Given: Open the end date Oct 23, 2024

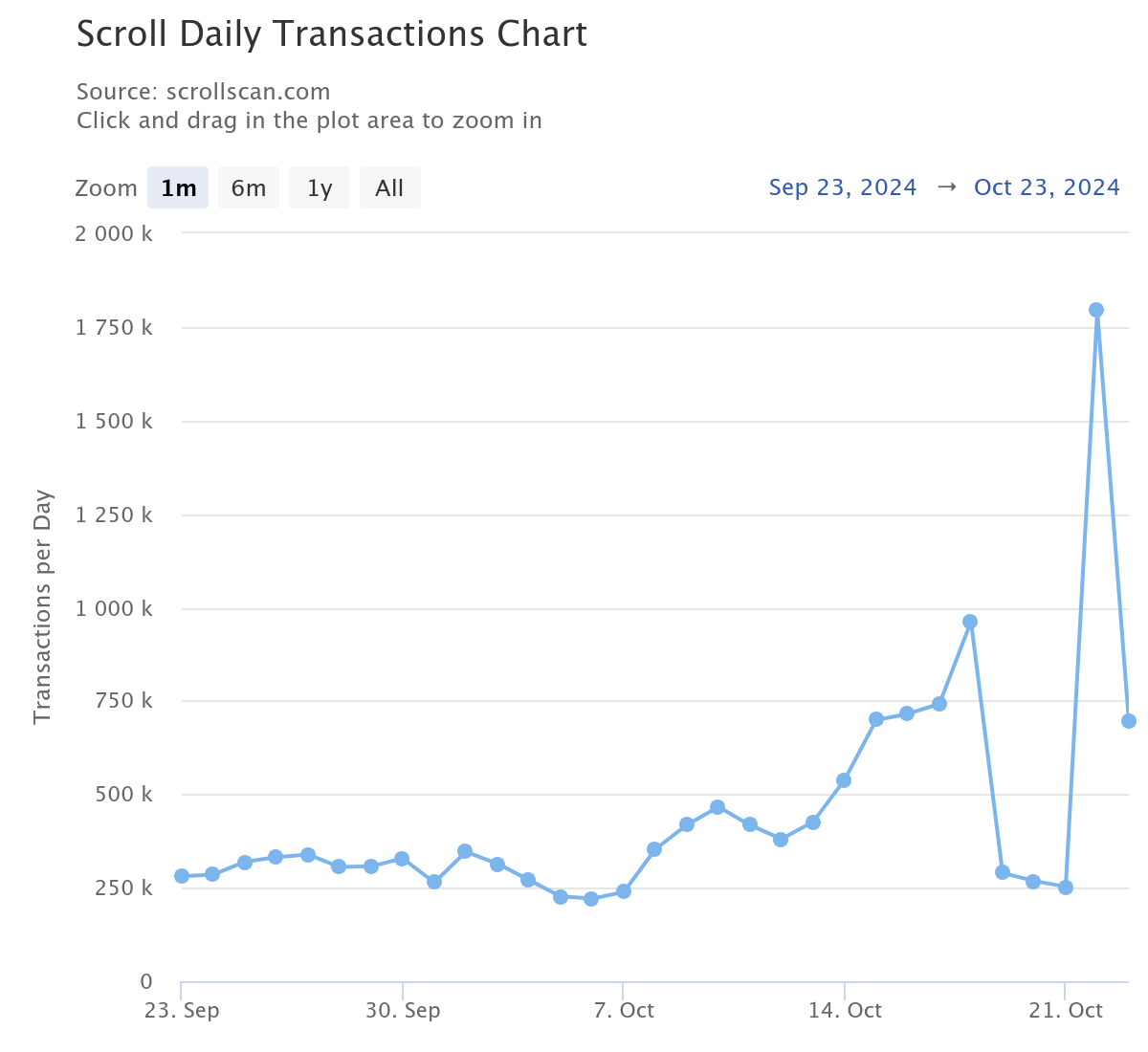Looking at the screenshot, I should coord(1046,186).
